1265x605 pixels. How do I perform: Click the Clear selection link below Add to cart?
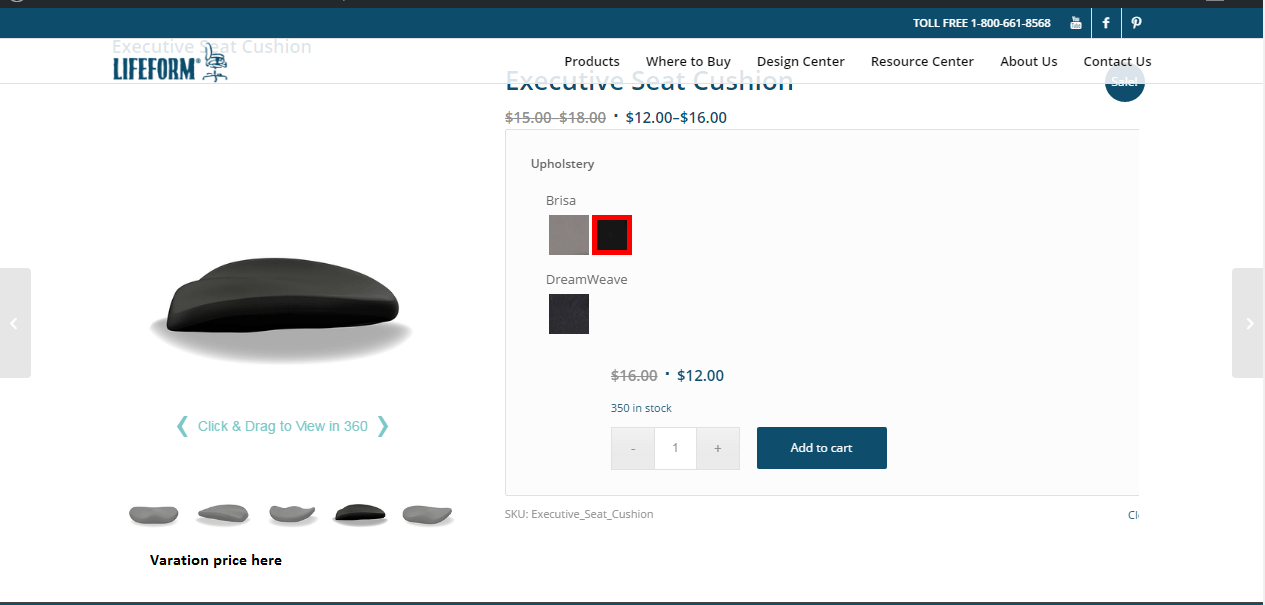click(1133, 514)
